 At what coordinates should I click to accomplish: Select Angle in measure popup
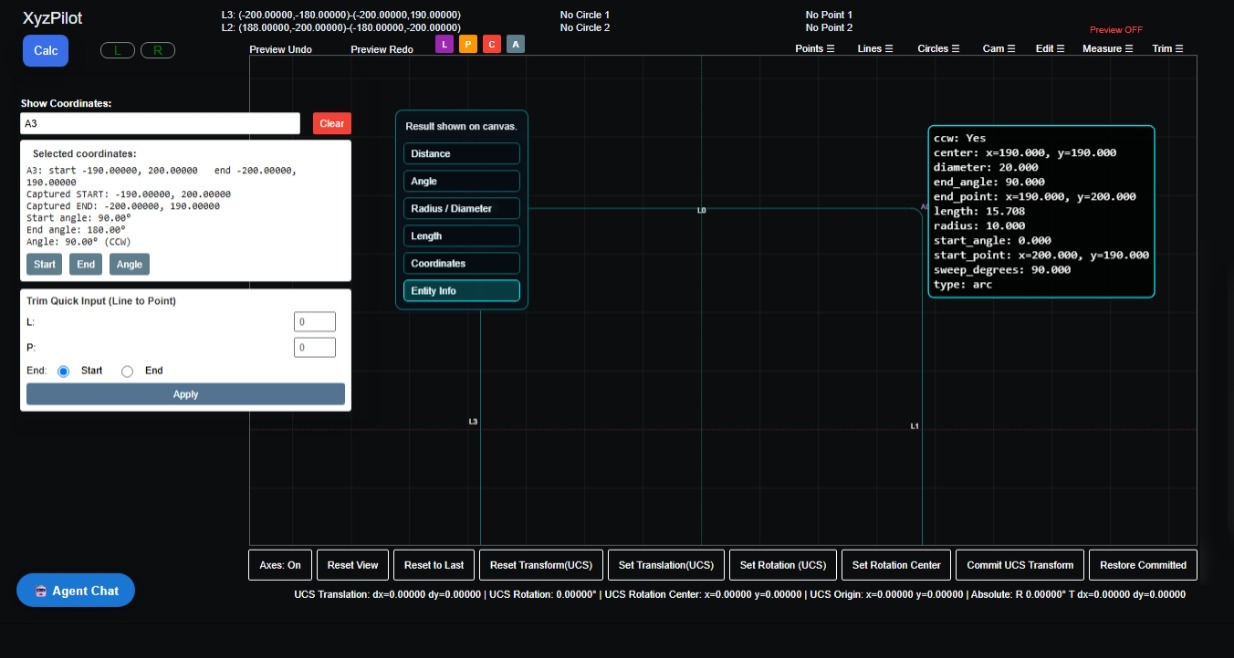[462, 181]
